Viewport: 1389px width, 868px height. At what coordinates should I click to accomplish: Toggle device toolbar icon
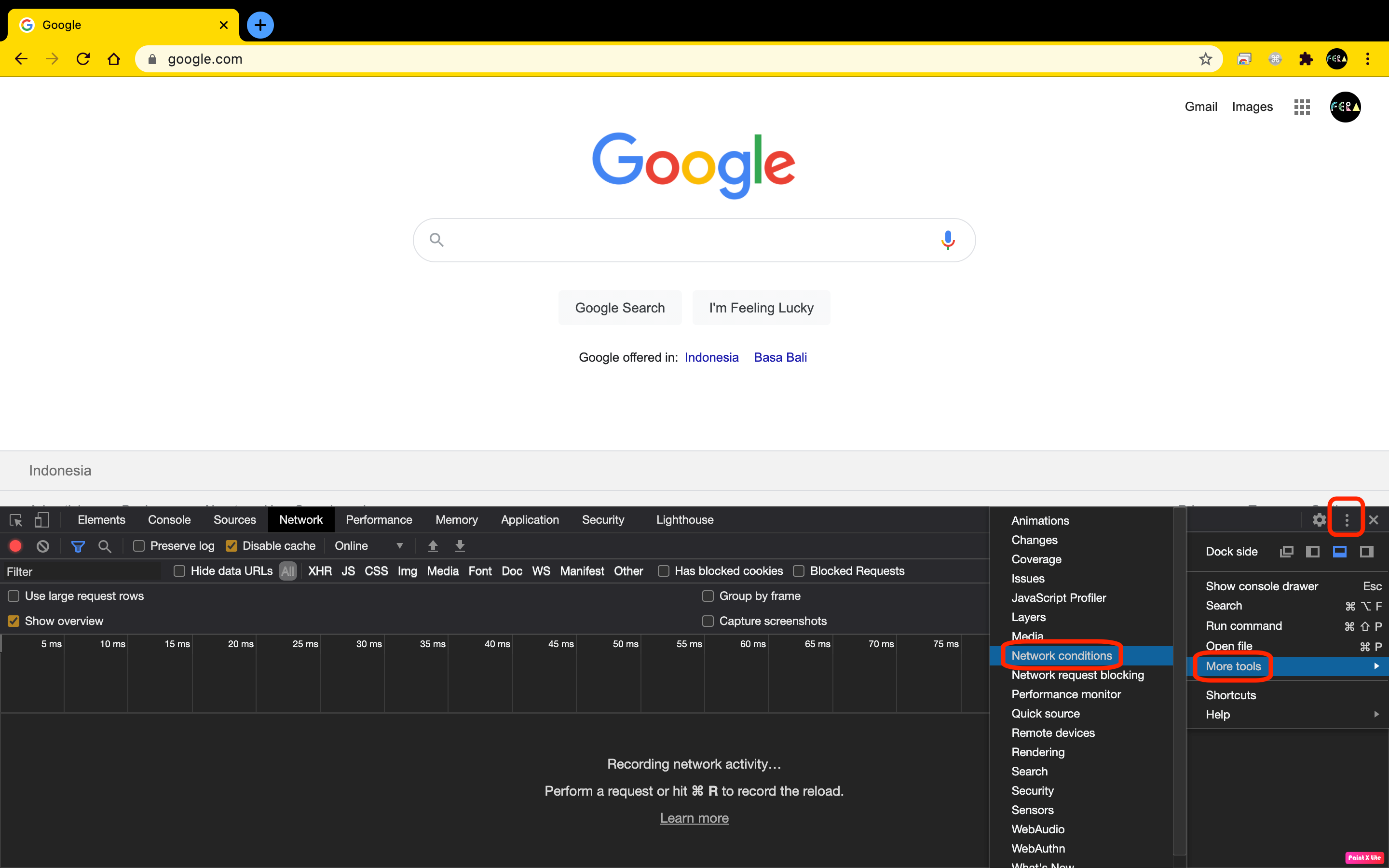tap(42, 520)
